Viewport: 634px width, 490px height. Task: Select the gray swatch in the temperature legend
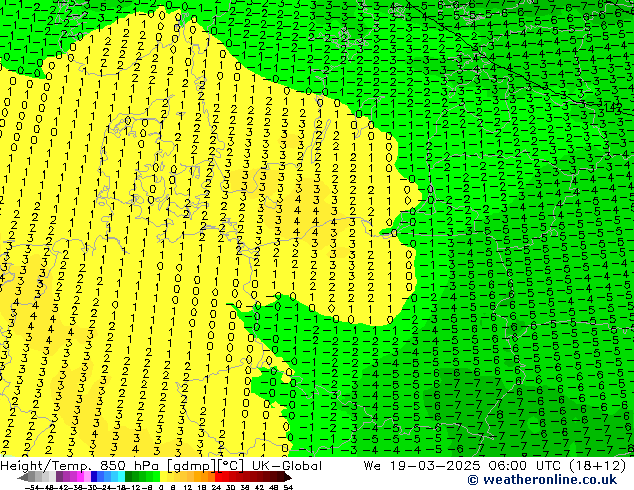coord(32,477)
